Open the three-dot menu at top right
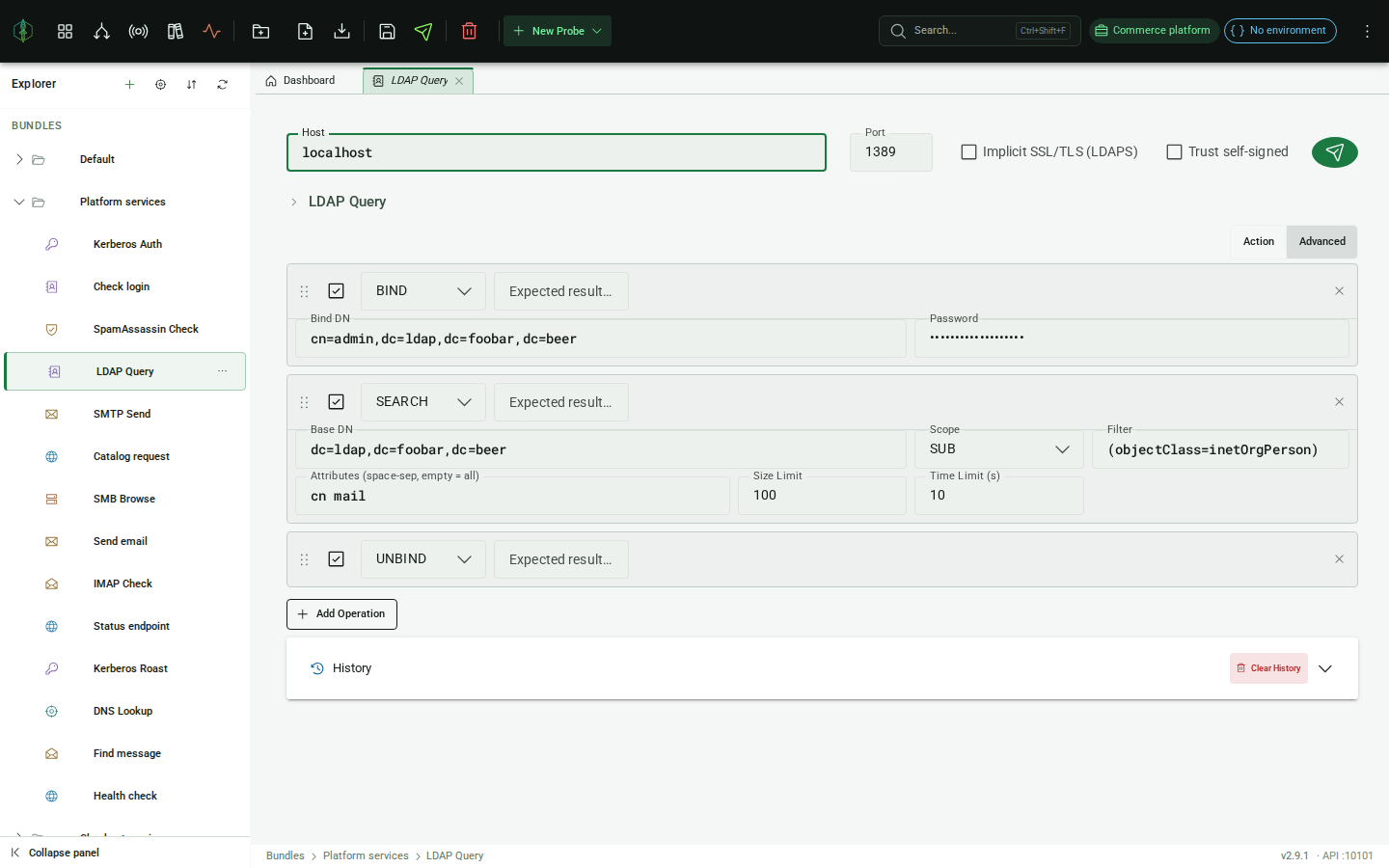The width and height of the screenshot is (1389, 868). [1367, 31]
